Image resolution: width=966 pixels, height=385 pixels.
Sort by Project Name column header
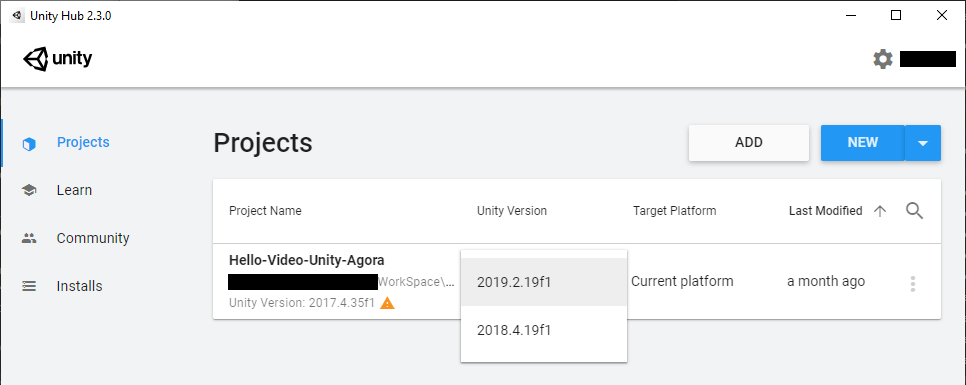tap(265, 211)
